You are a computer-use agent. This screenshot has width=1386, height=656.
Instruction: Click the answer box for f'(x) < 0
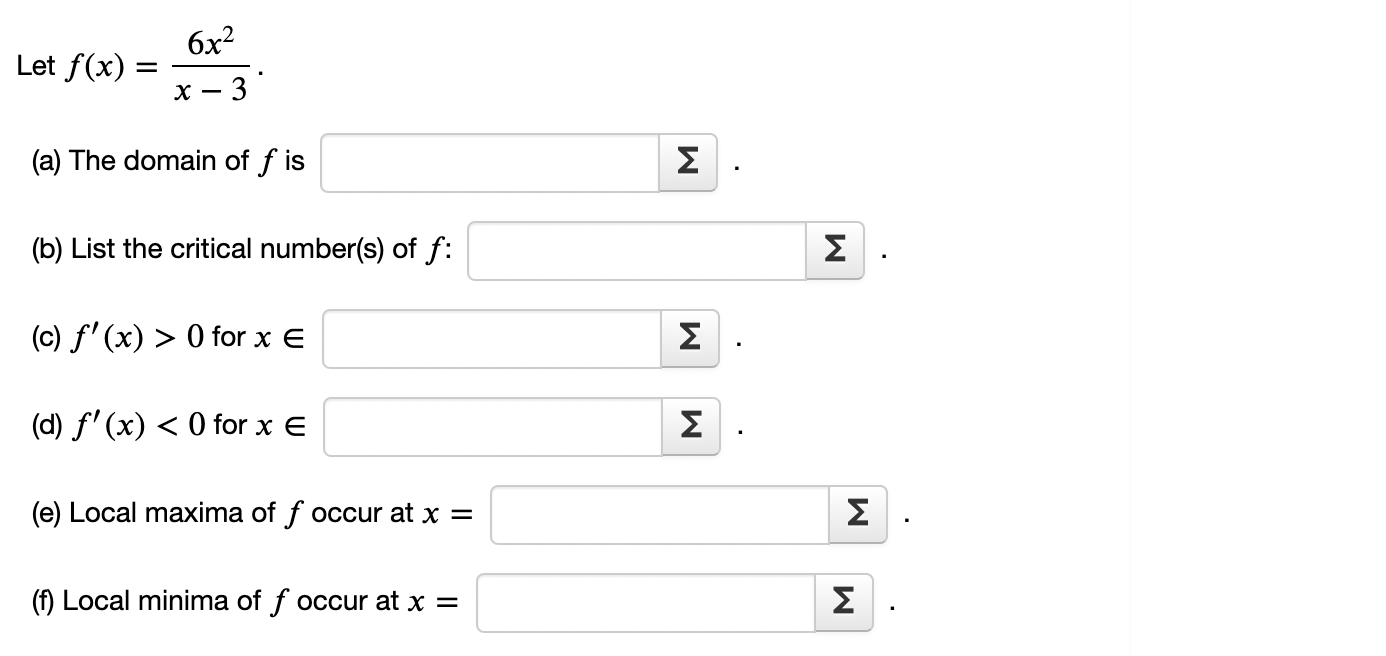coord(490,426)
